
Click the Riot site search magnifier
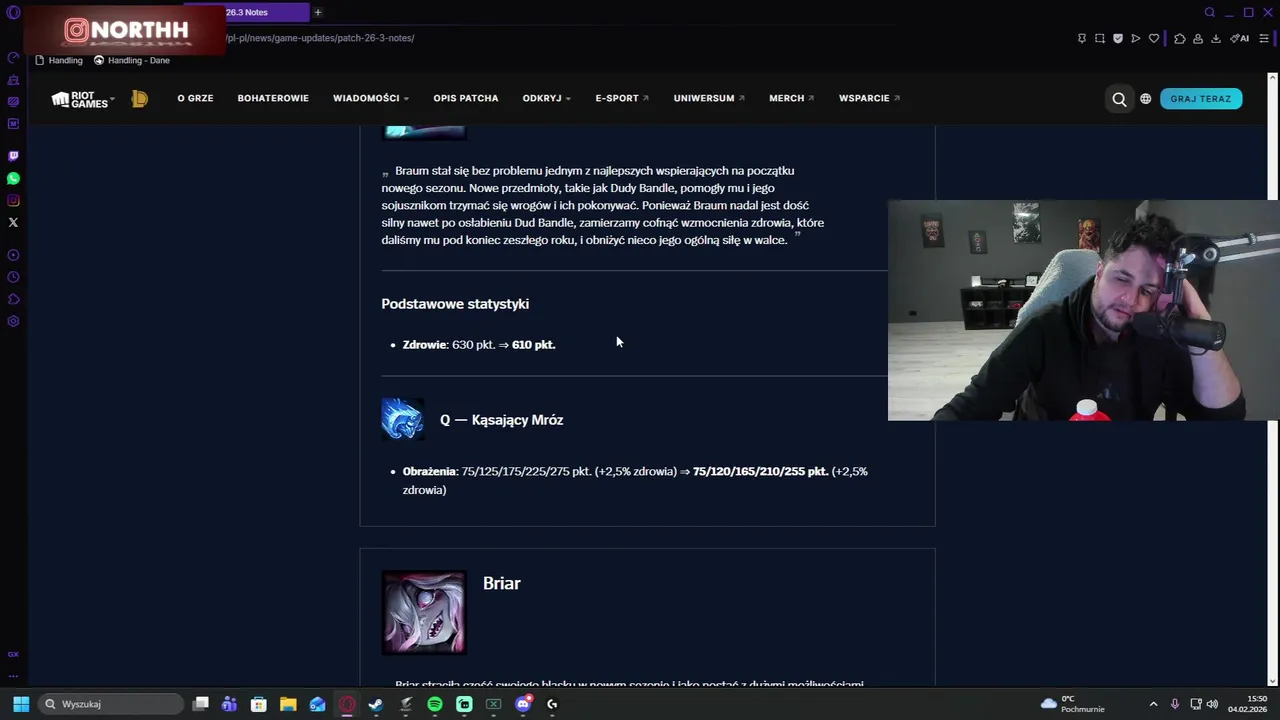[x=1119, y=99]
